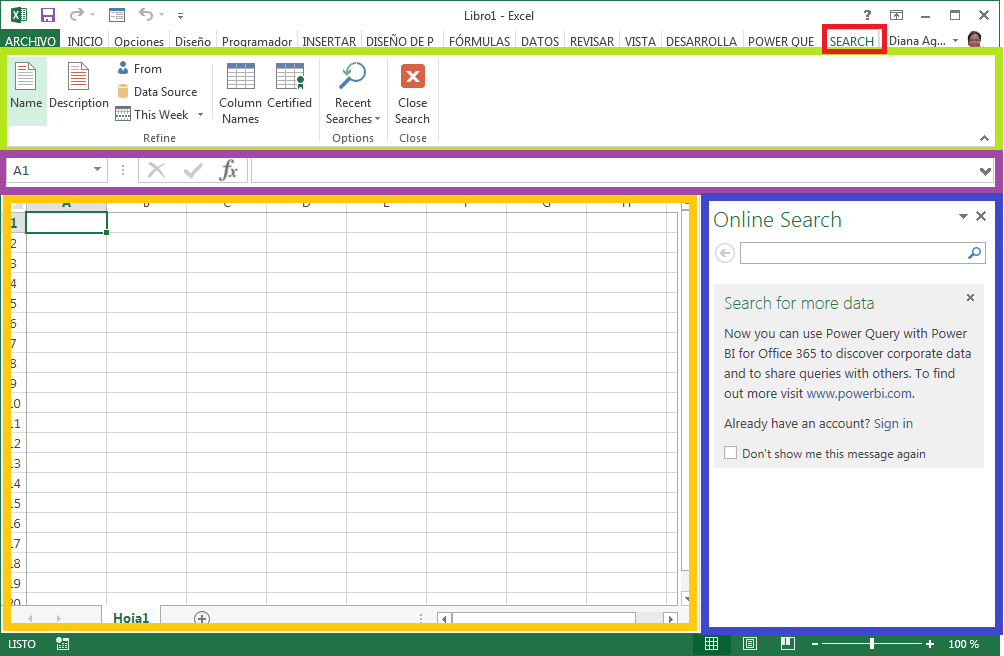The width and height of the screenshot is (1004, 656).
Task: Click the Name Box showing A1
Action: (x=49, y=170)
